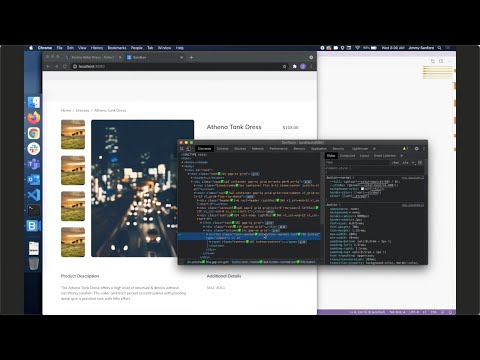Open Trash in the Dock
This screenshot has height=360, width=480.
(x=34, y=263)
